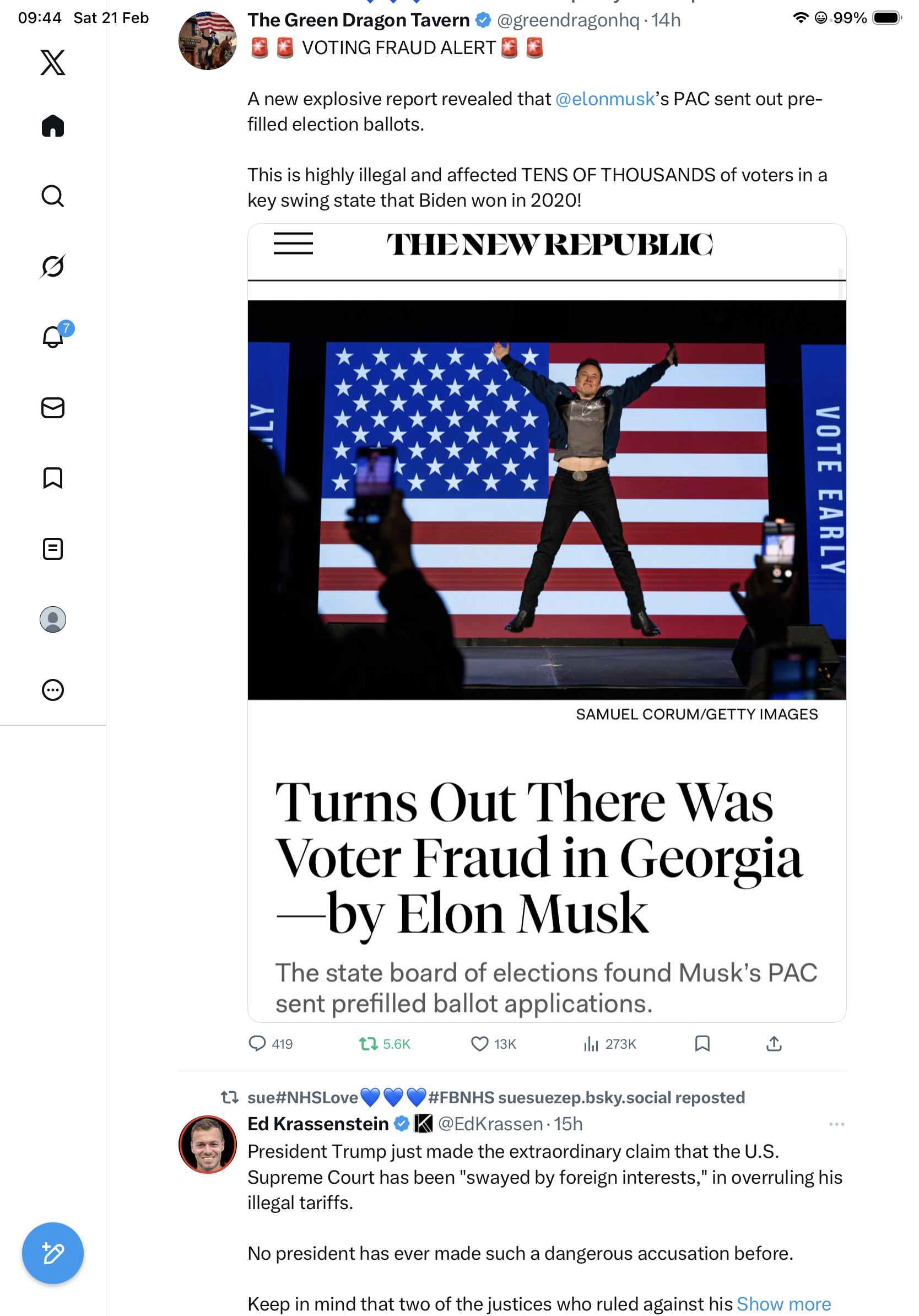Open profile avatar in sidebar
919x1316 pixels.
[53, 619]
